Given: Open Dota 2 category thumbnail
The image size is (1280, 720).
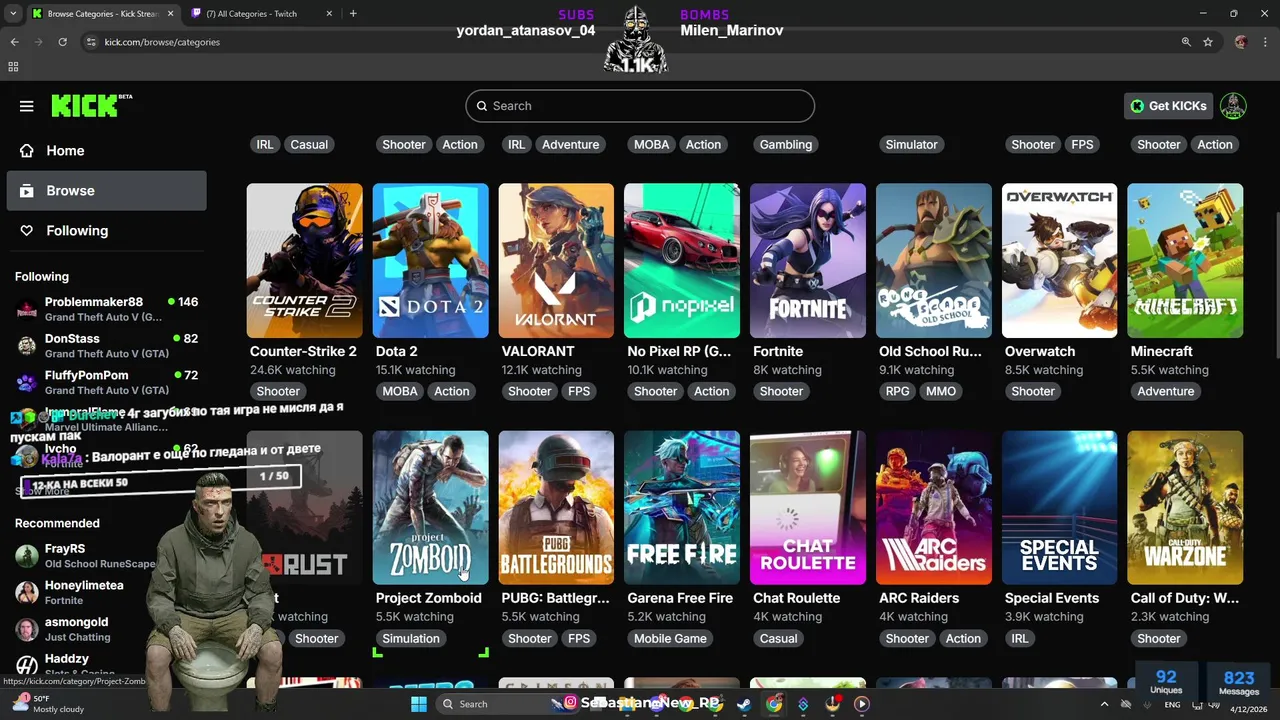Looking at the screenshot, I should [x=431, y=260].
